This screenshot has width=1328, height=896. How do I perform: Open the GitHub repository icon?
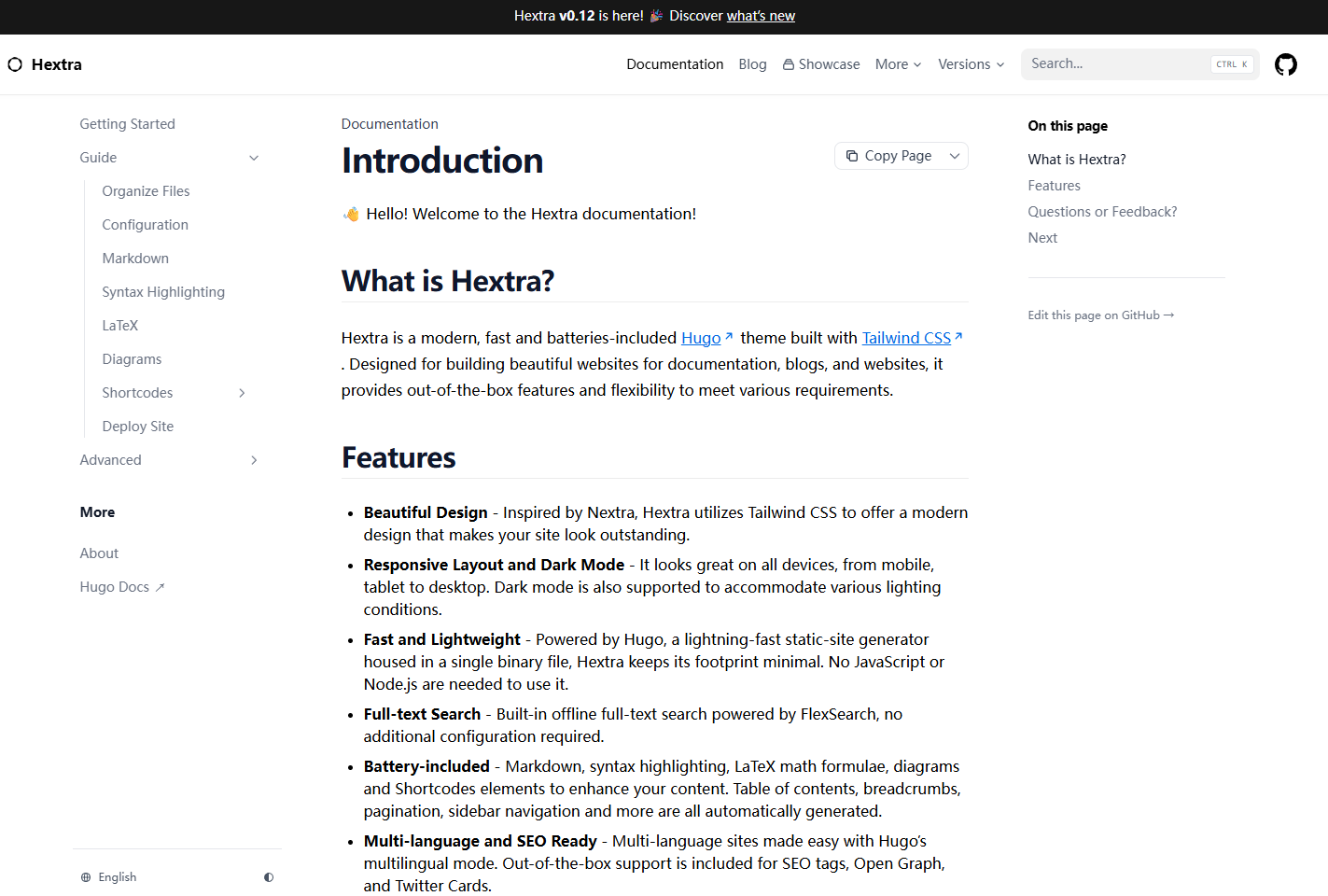tap(1286, 64)
